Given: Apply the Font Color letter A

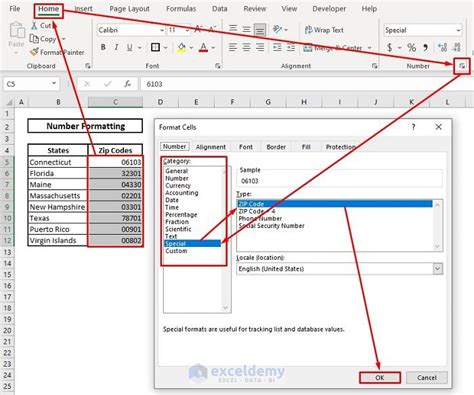Looking at the screenshot, I should coord(203,47).
